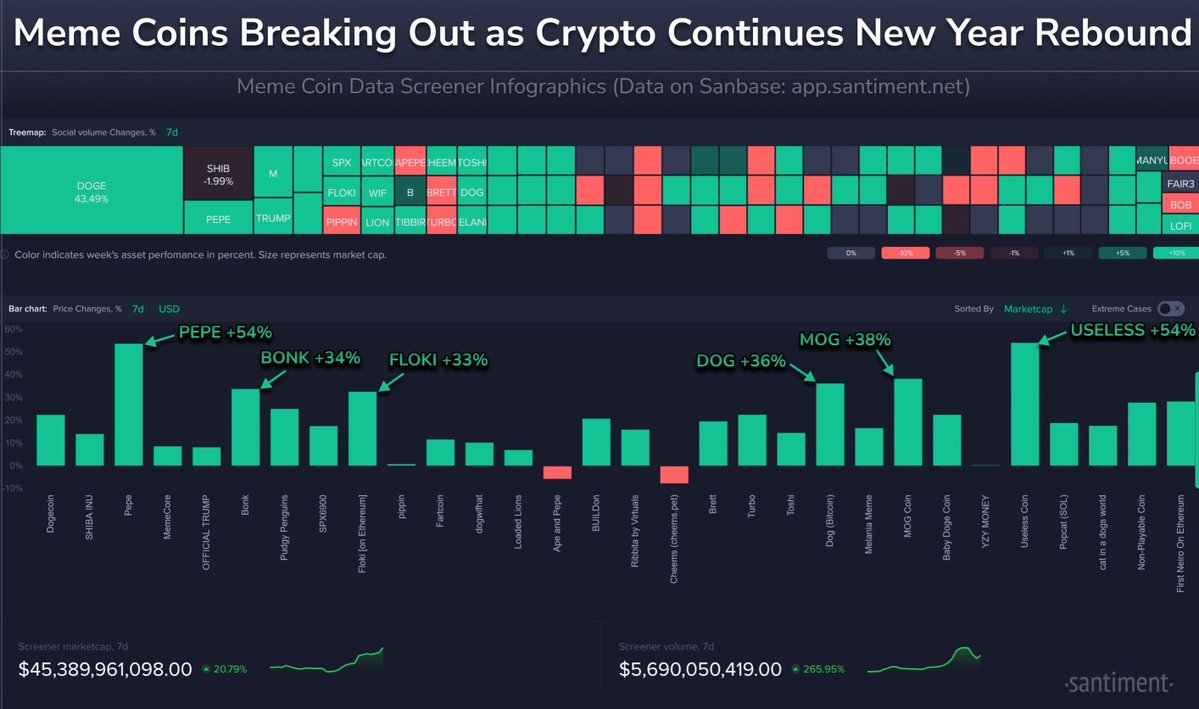Click the TRUMP tile in the treemap
This screenshot has height=709, width=1199.
[272, 218]
